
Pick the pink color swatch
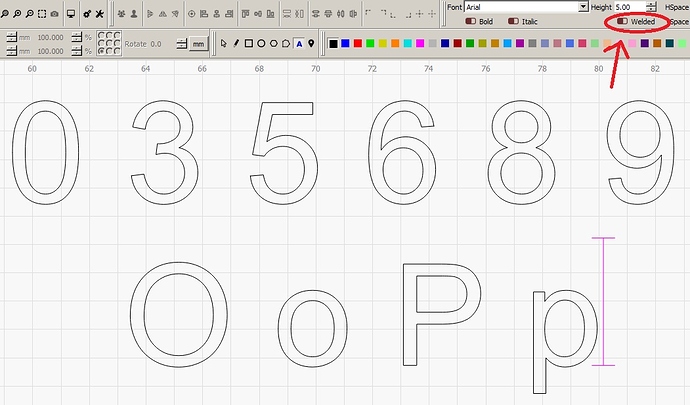tap(632, 43)
